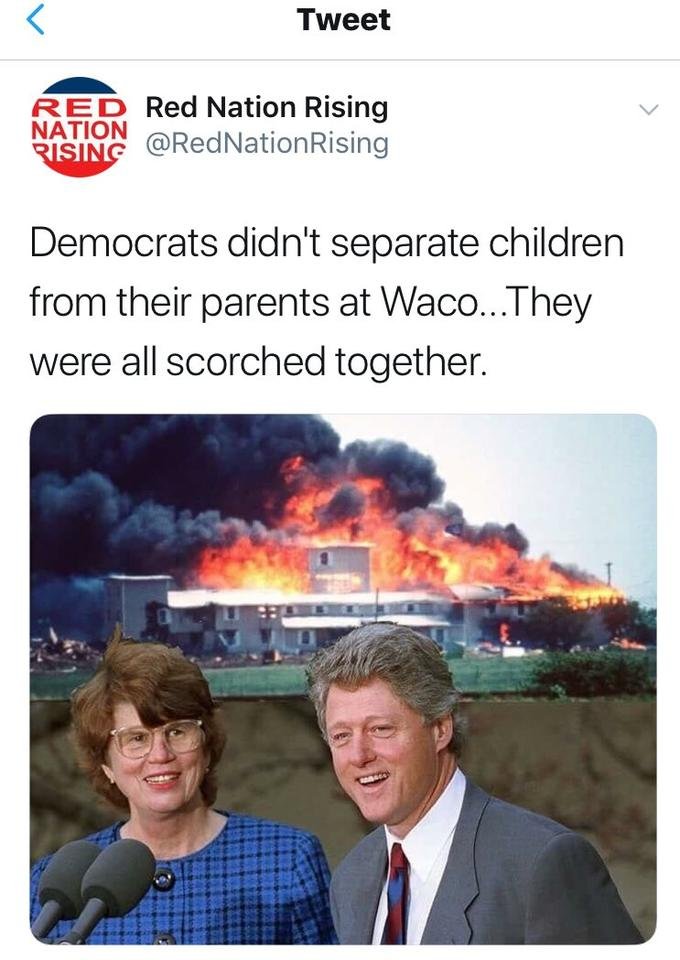
Task: Open the Red Nation Rising display name
Action: [x=267, y=107]
